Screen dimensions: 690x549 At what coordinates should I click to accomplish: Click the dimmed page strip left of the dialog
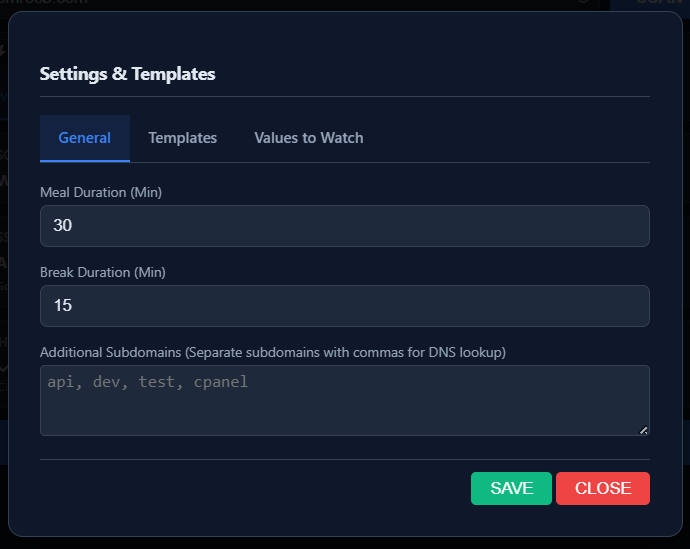(3, 300)
